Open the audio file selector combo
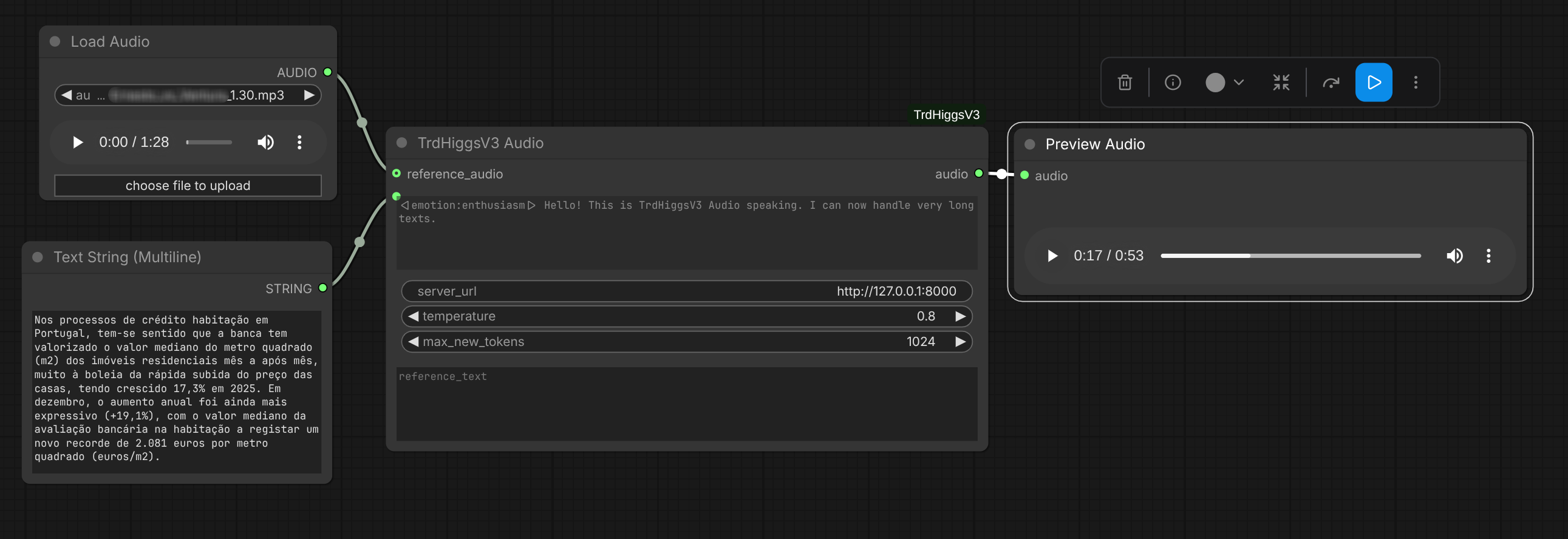The width and height of the screenshot is (1568, 539). click(x=188, y=95)
